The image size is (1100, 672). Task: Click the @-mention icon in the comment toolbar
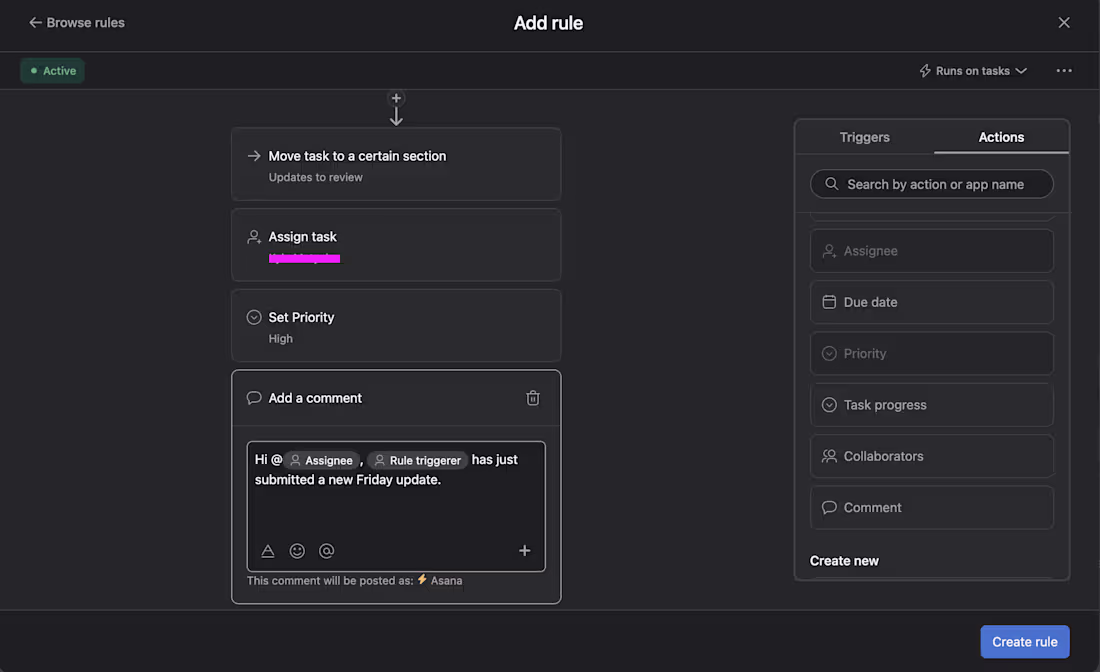click(326, 550)
